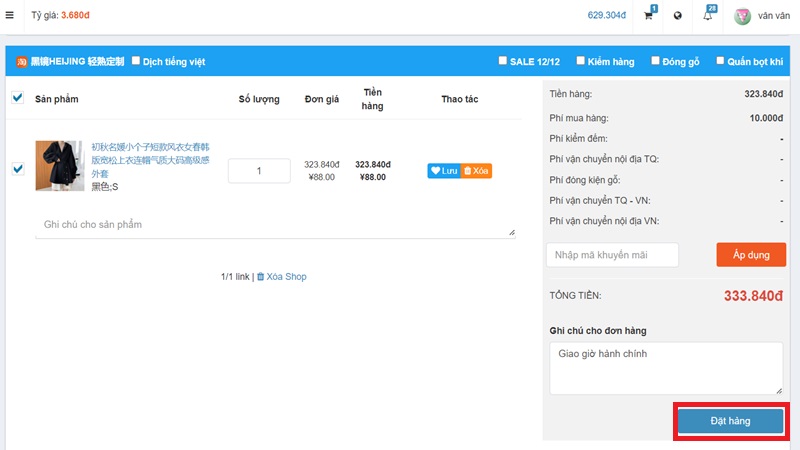
Task: Open the Chinese product title link
Action: point(150,159)
